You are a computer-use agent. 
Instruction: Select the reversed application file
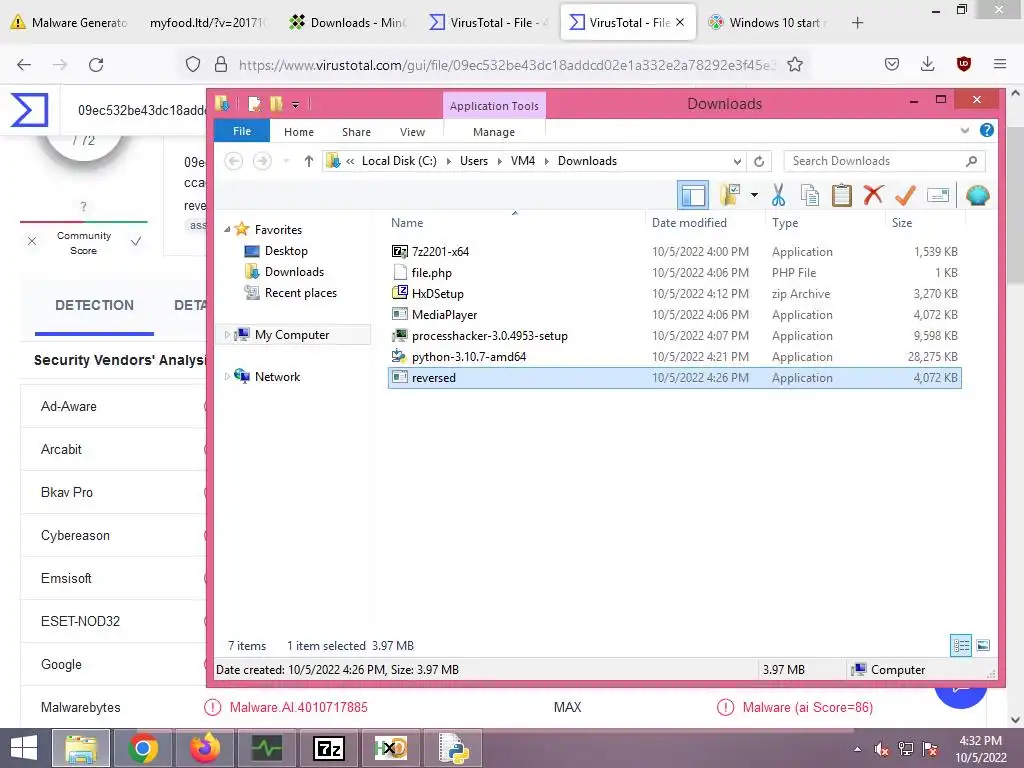pyautogui.click(x=675, y=377)
